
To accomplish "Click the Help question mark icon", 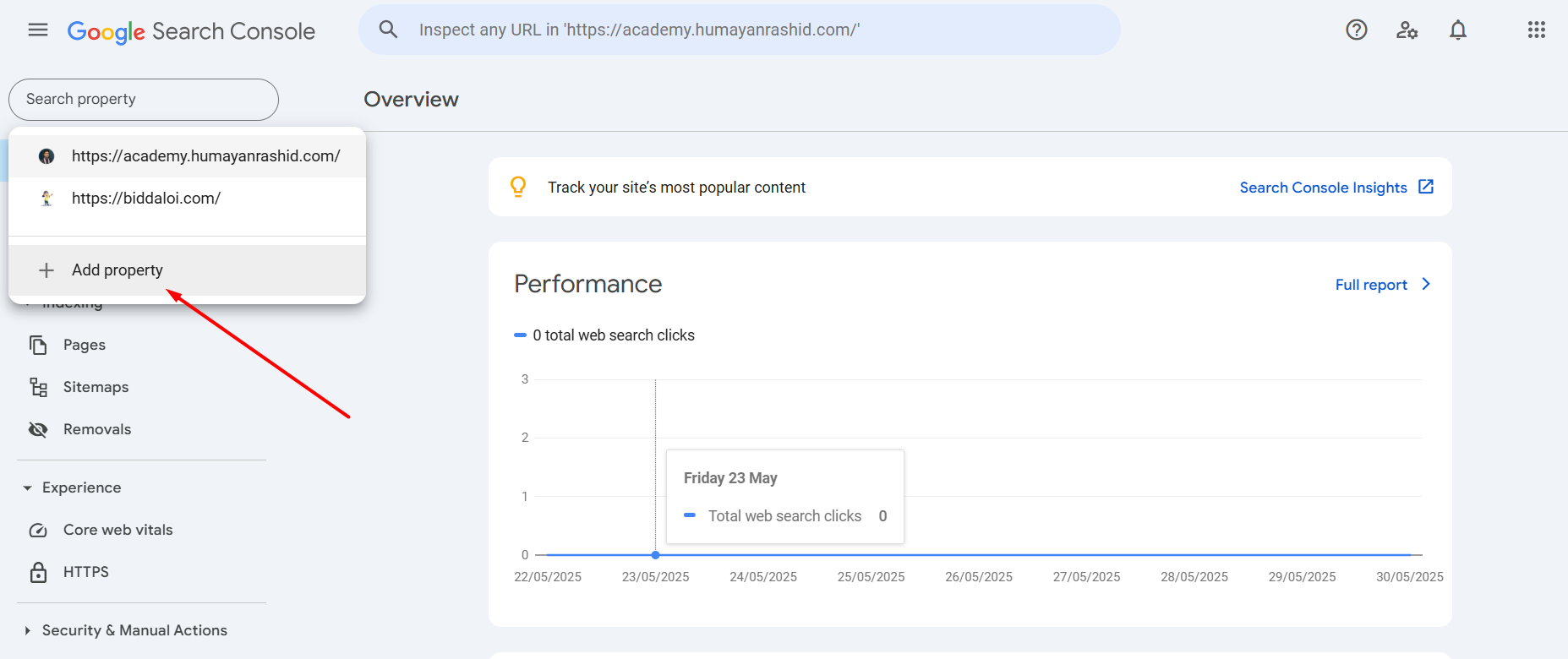I will coord(1356,30).
